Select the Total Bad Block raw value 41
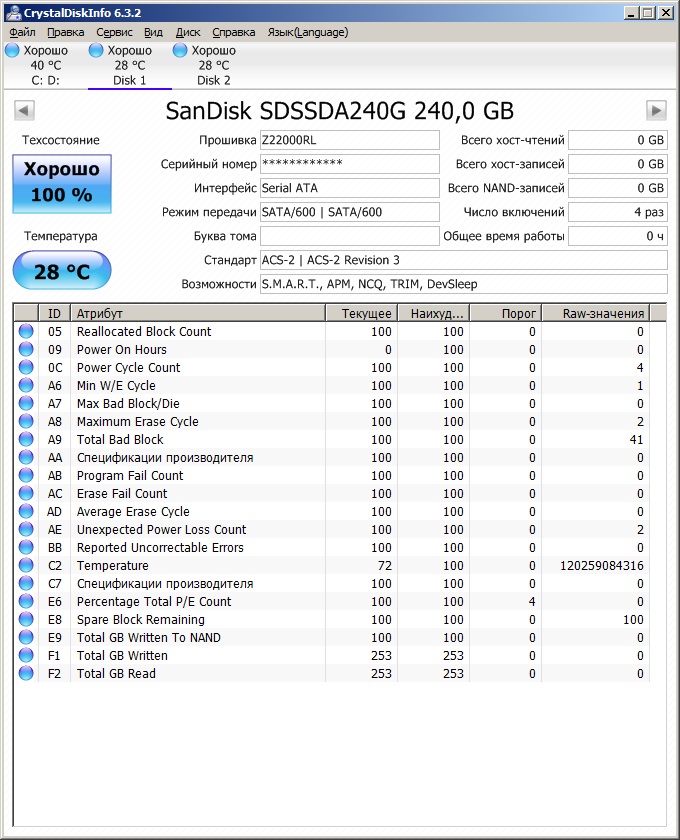The height and width of the screenshot is (840, 680). coord(637,440)
